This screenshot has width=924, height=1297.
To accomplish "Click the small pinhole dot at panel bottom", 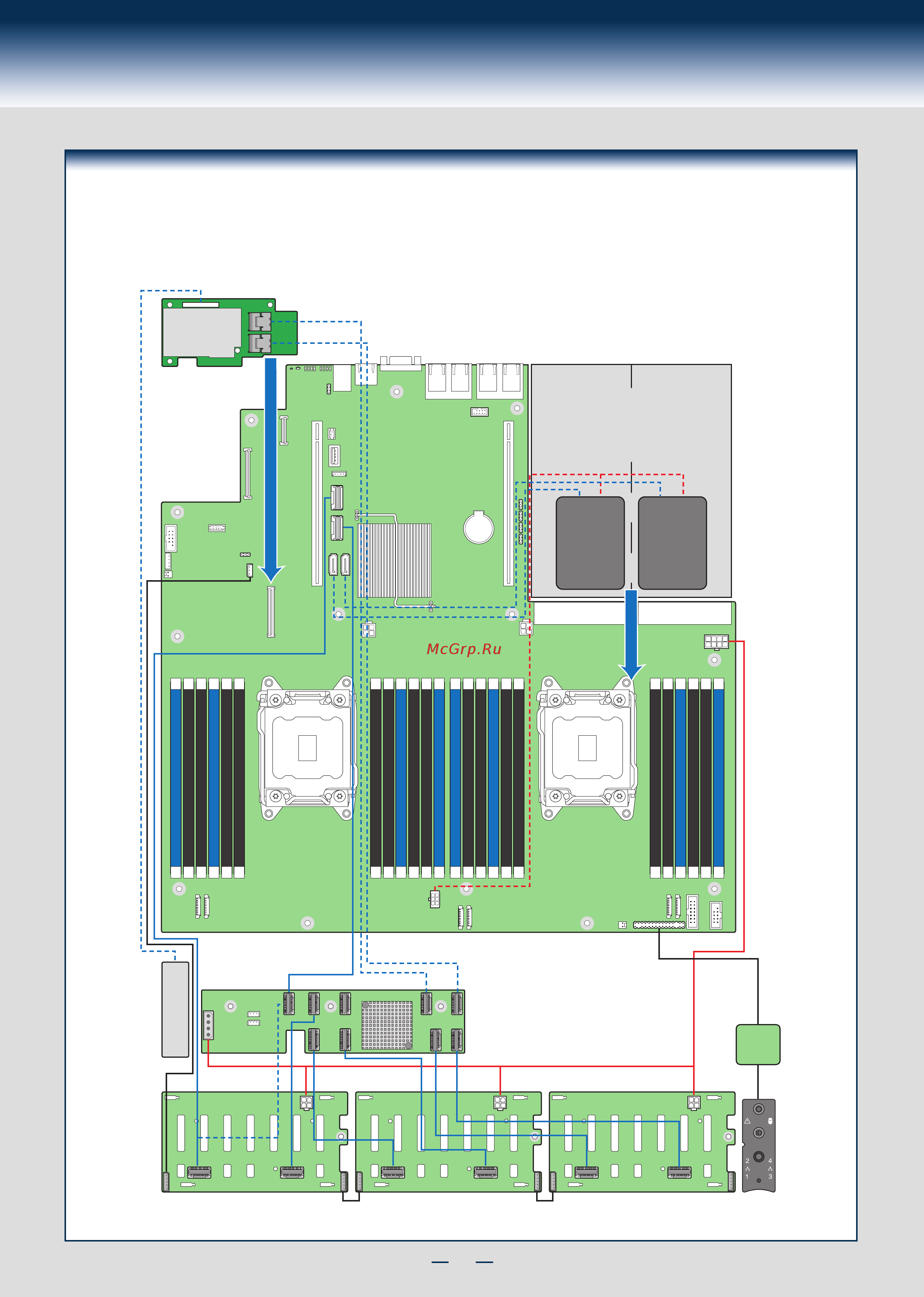I will [759, 1180].
